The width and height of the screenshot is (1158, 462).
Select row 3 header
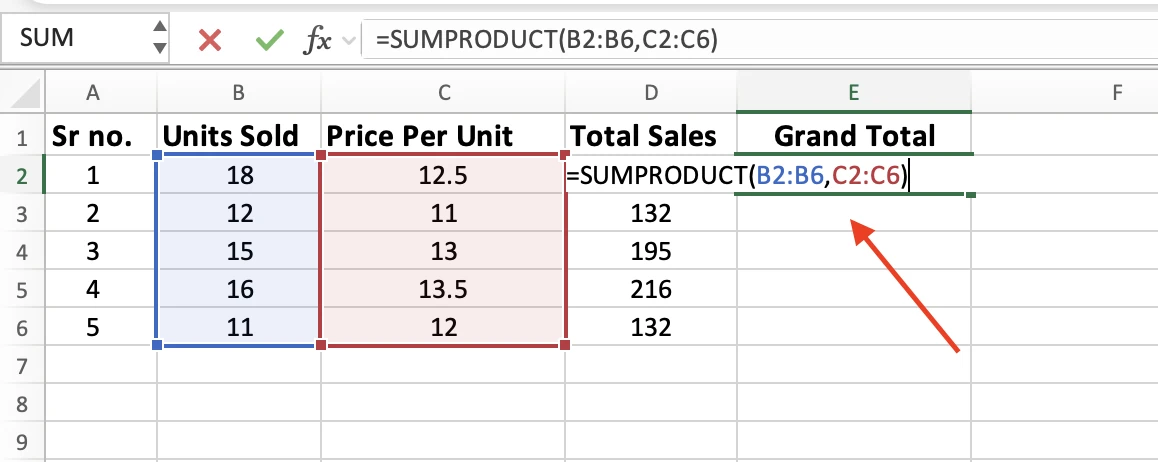click(x=22, y=213)
